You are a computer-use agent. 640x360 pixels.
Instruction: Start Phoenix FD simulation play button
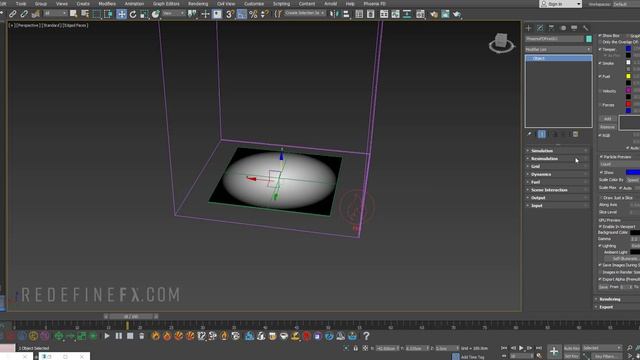107,336
